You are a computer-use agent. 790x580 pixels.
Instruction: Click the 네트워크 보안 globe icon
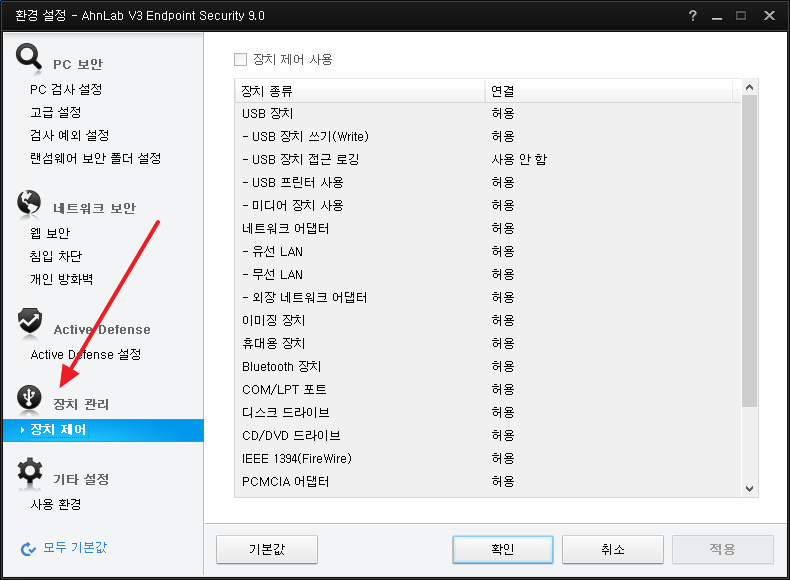click(29, 203)
